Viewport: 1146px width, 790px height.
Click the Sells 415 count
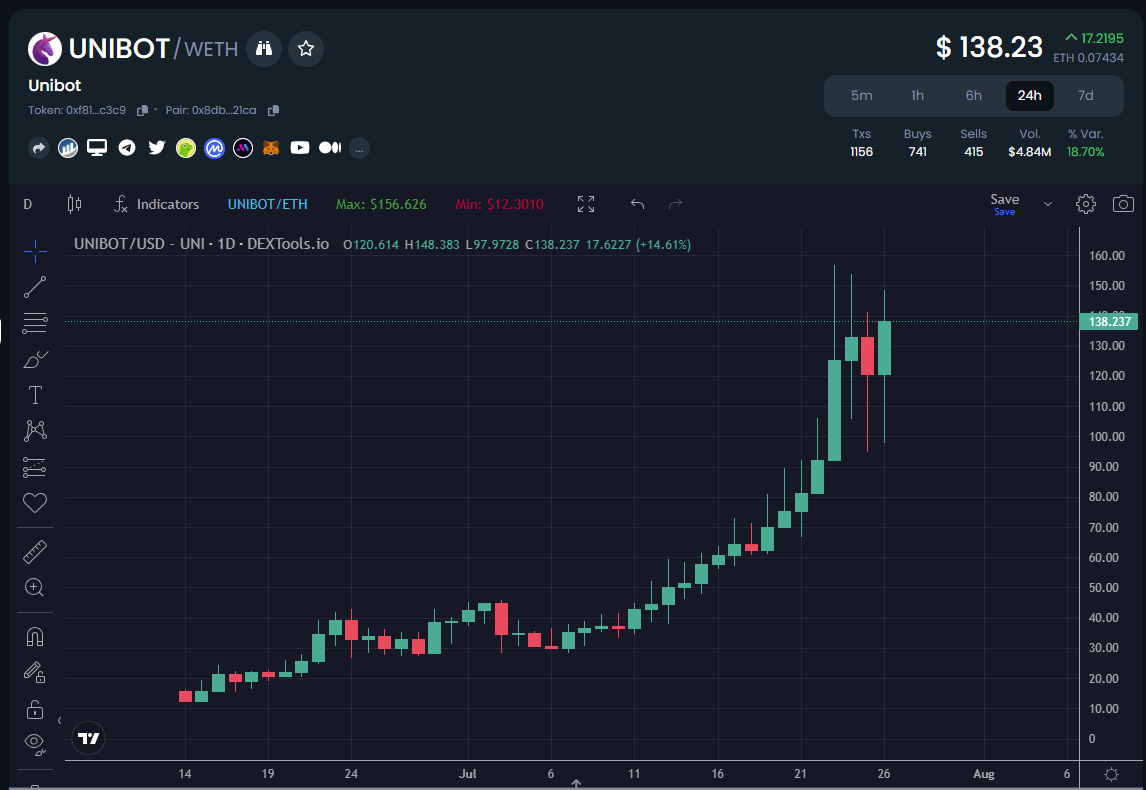click(974, 152)
